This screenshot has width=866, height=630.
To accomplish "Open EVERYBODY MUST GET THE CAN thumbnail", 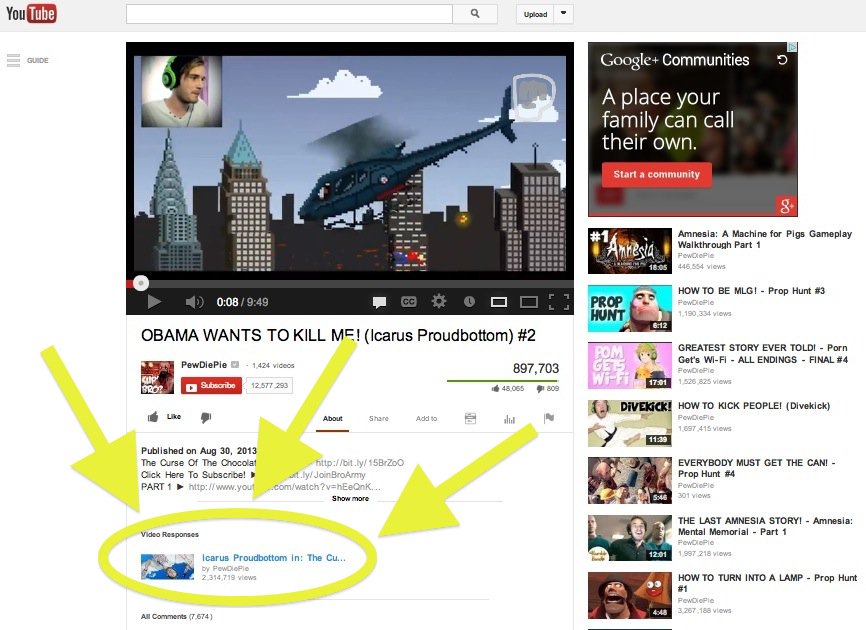I will [630, 481].
